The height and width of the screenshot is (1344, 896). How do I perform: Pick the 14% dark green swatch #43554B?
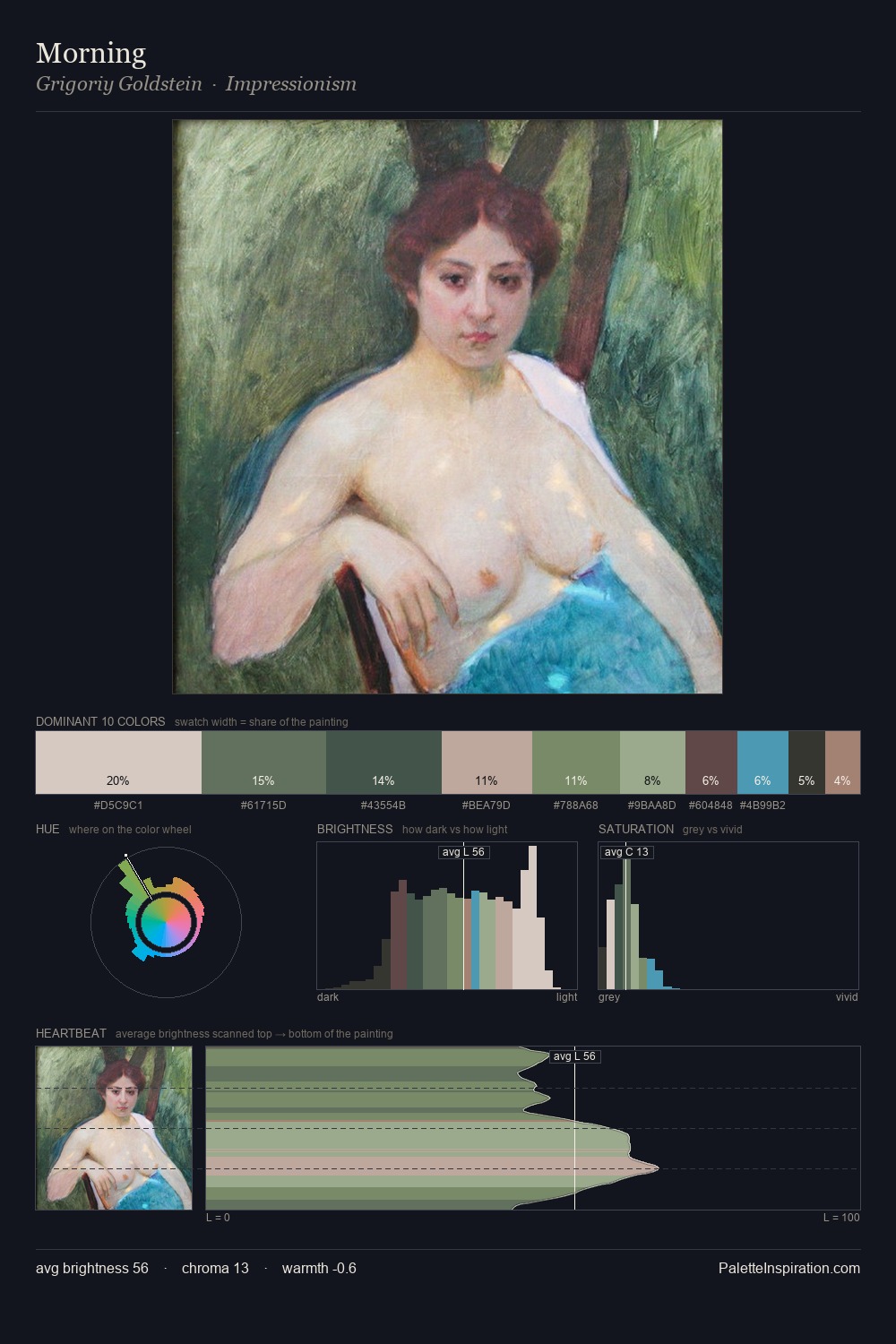[383, 762]
